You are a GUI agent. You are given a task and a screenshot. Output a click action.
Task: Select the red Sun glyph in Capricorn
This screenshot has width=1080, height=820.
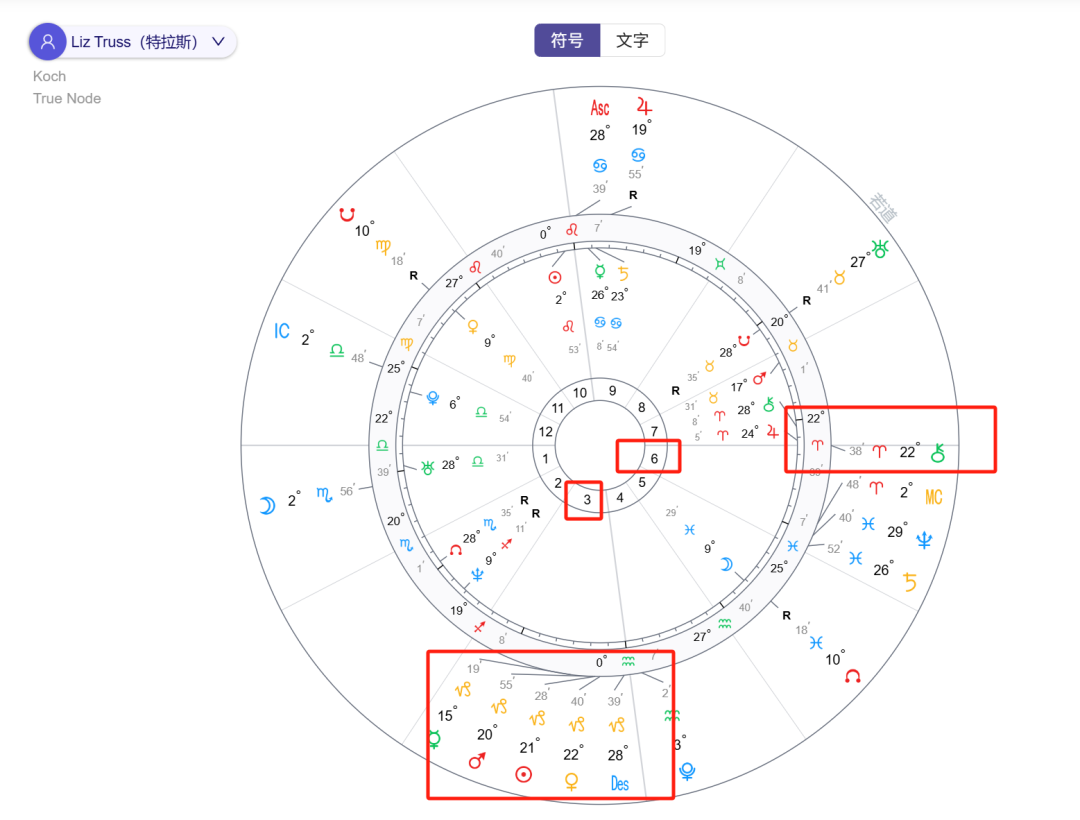pyautogui.click(x=524, y=773)
